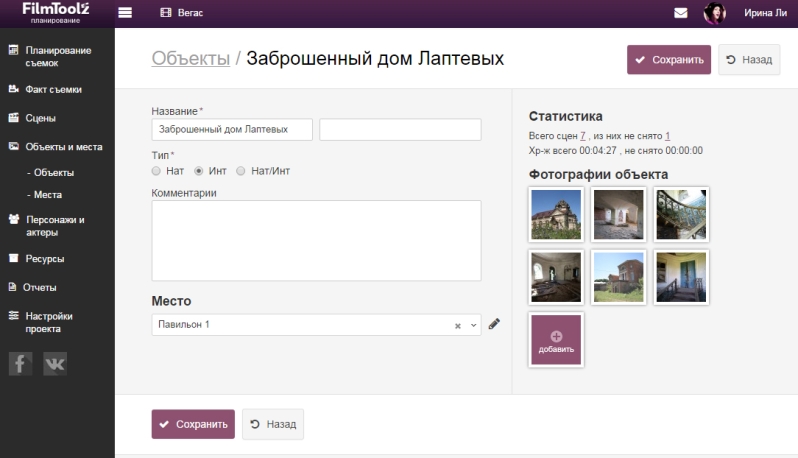Click the Add photo добавить tile
The width and height of the screenshot is (798, 458).
click(x=556, y=339)
